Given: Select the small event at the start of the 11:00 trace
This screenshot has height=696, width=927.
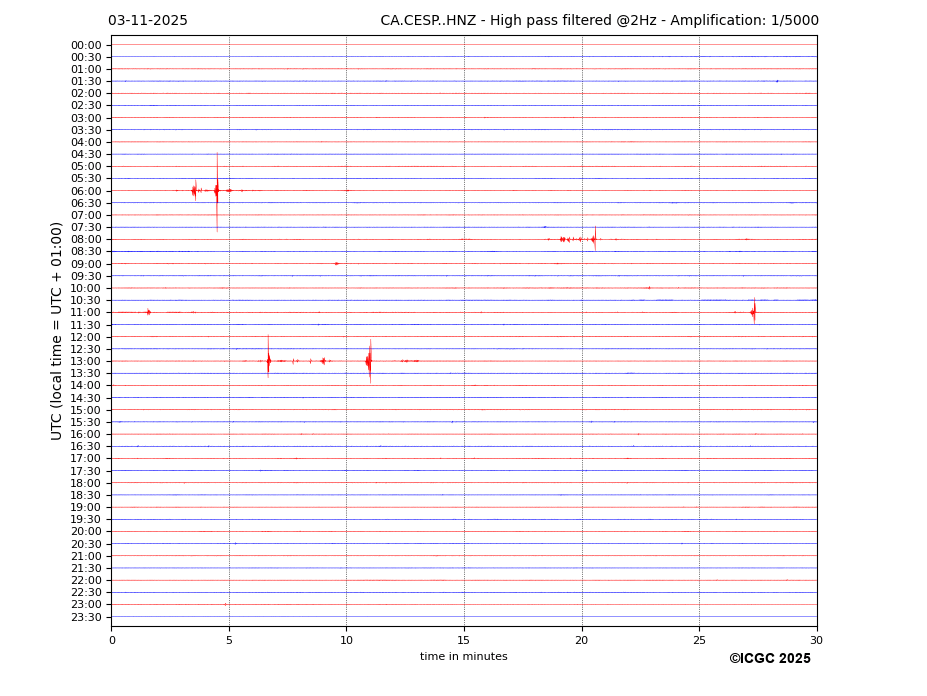Looking at the screenshot, I should (x=149, y=312).
